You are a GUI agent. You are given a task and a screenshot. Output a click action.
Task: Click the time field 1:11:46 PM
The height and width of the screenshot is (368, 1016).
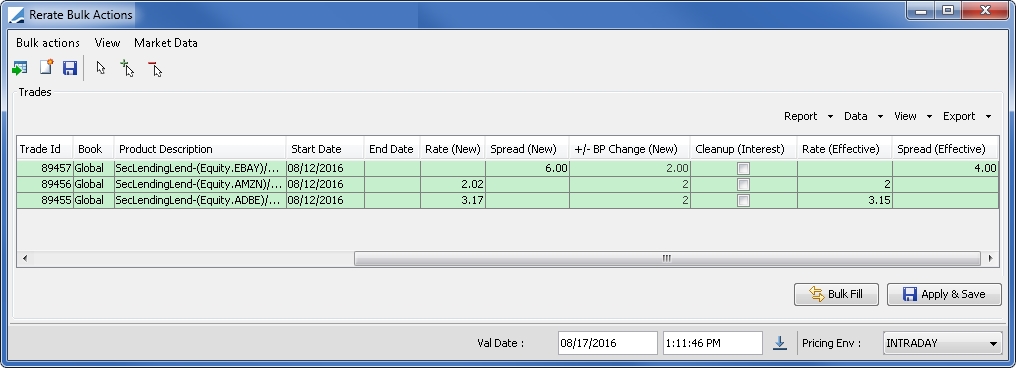[713, 343]
